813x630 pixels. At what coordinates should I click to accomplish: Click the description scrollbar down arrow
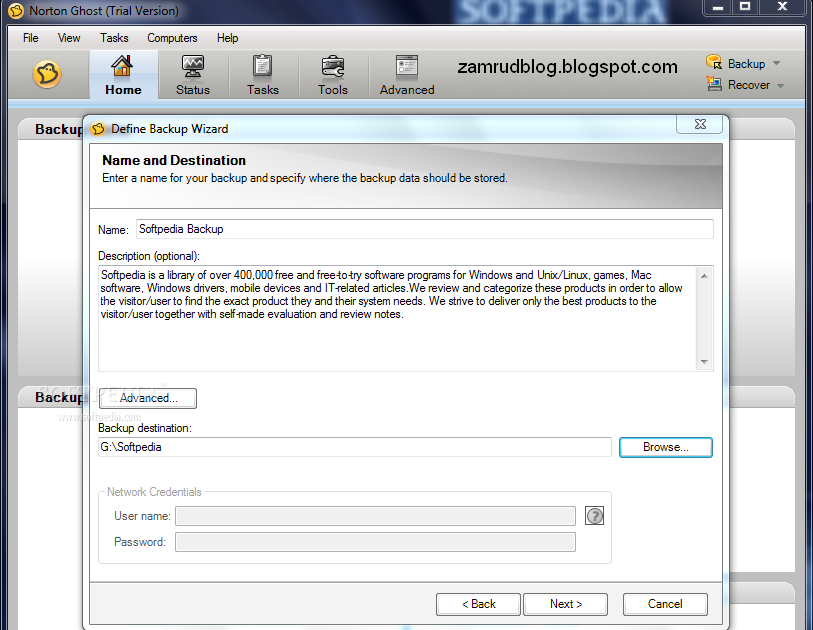[x=704, y=361]
